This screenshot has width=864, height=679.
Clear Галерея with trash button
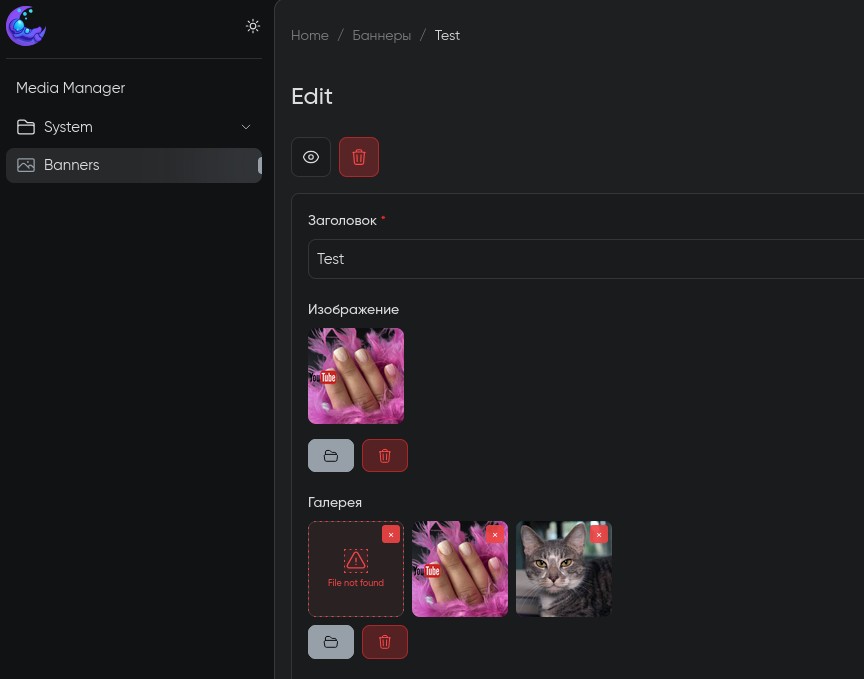pos(385,642)
